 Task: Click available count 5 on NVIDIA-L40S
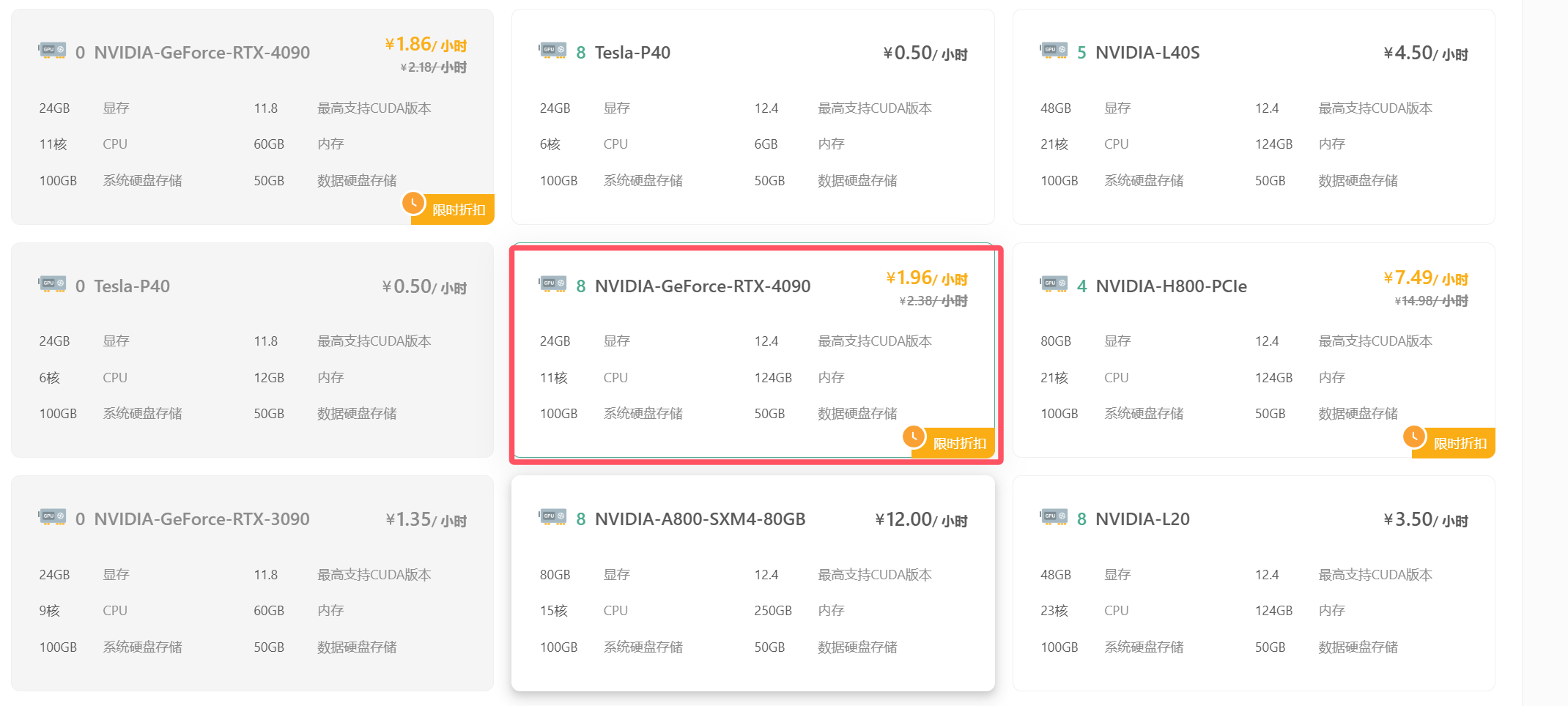[1081, 53]
